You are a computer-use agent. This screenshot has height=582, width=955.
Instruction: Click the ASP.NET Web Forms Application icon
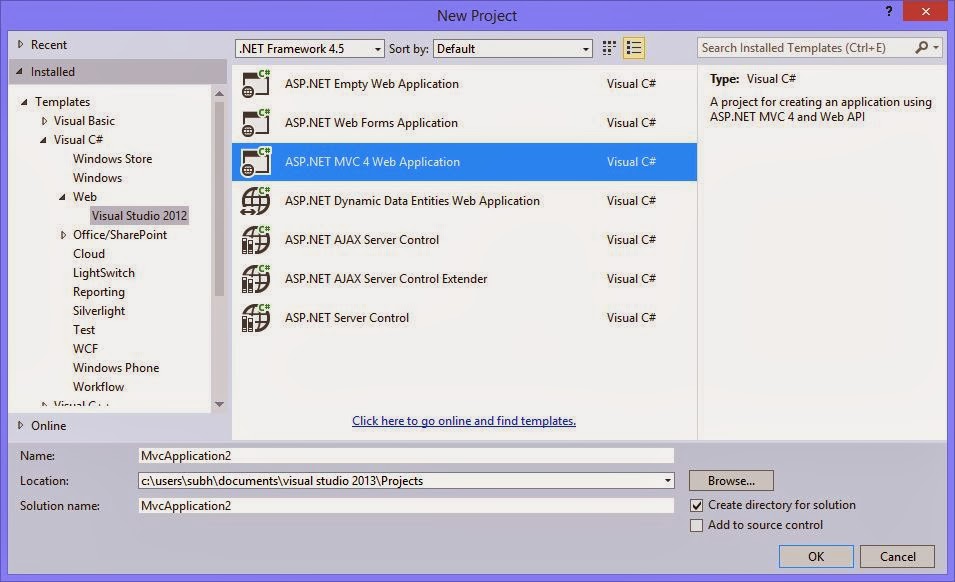(x=255, y=123)
